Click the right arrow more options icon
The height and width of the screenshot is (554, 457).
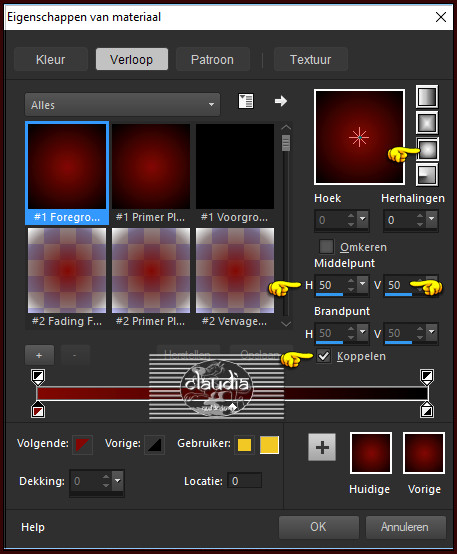pos(281,101)
